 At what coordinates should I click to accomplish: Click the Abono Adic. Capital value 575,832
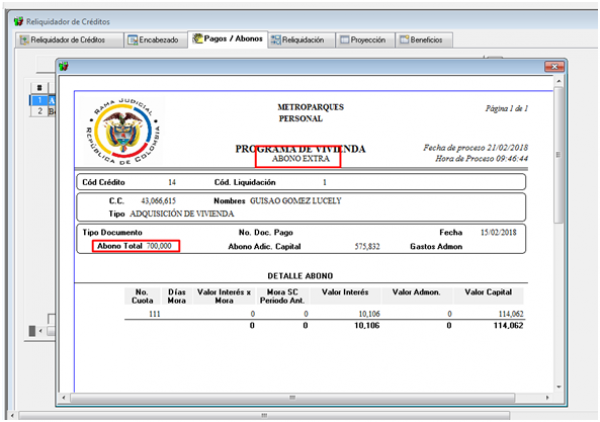coord(367,246)
